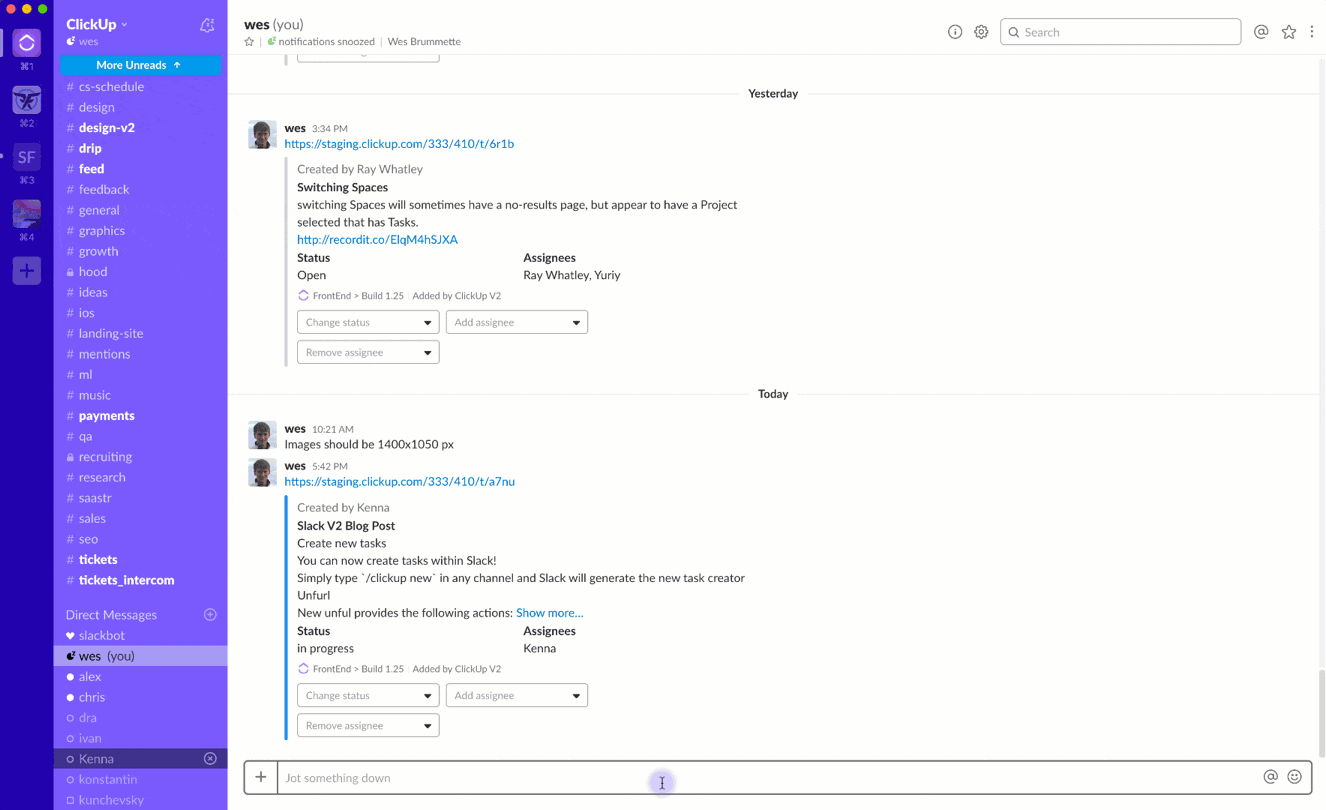
Task: Click the Jot something down message box
Action: 770,777
